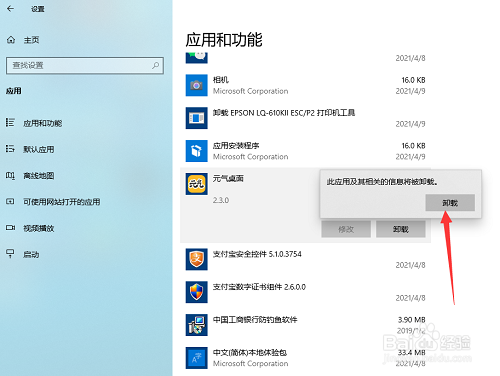Click the 支付宝安全控件 shield icon
Viewport: 500px width, 376px height.
pyautogui.click(x=197, y=259)
